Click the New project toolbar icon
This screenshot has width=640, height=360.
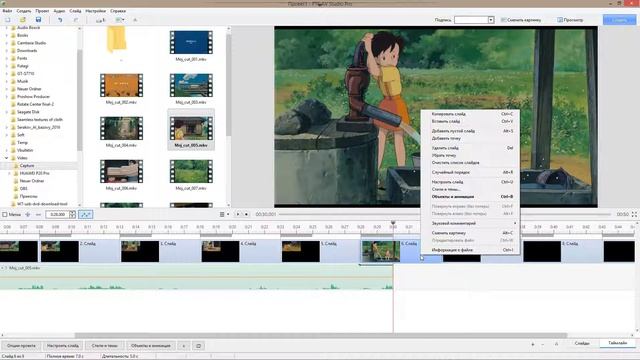click(x=8, y=20)
